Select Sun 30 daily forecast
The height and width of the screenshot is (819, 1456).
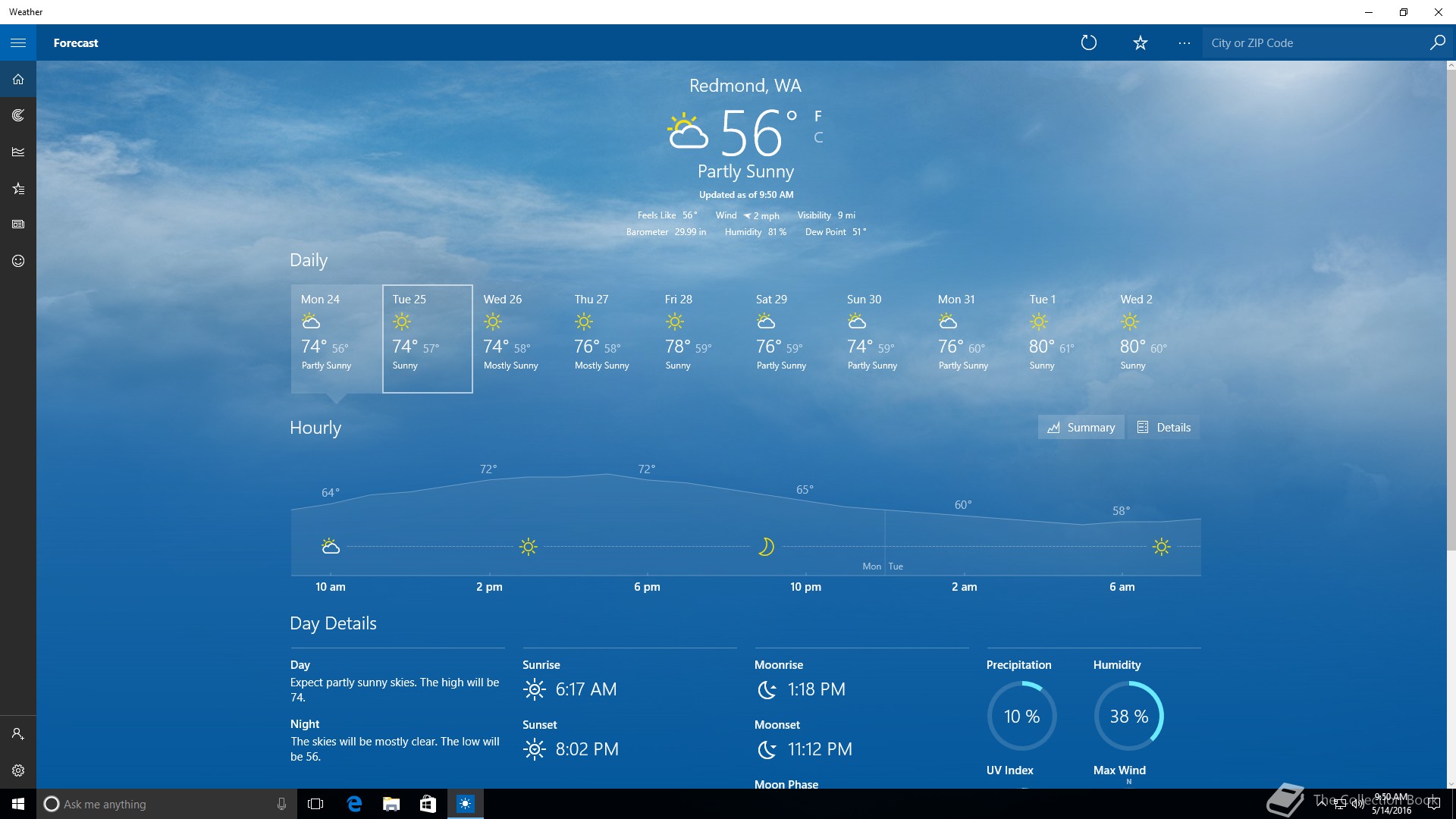click(x=883, y=339)
